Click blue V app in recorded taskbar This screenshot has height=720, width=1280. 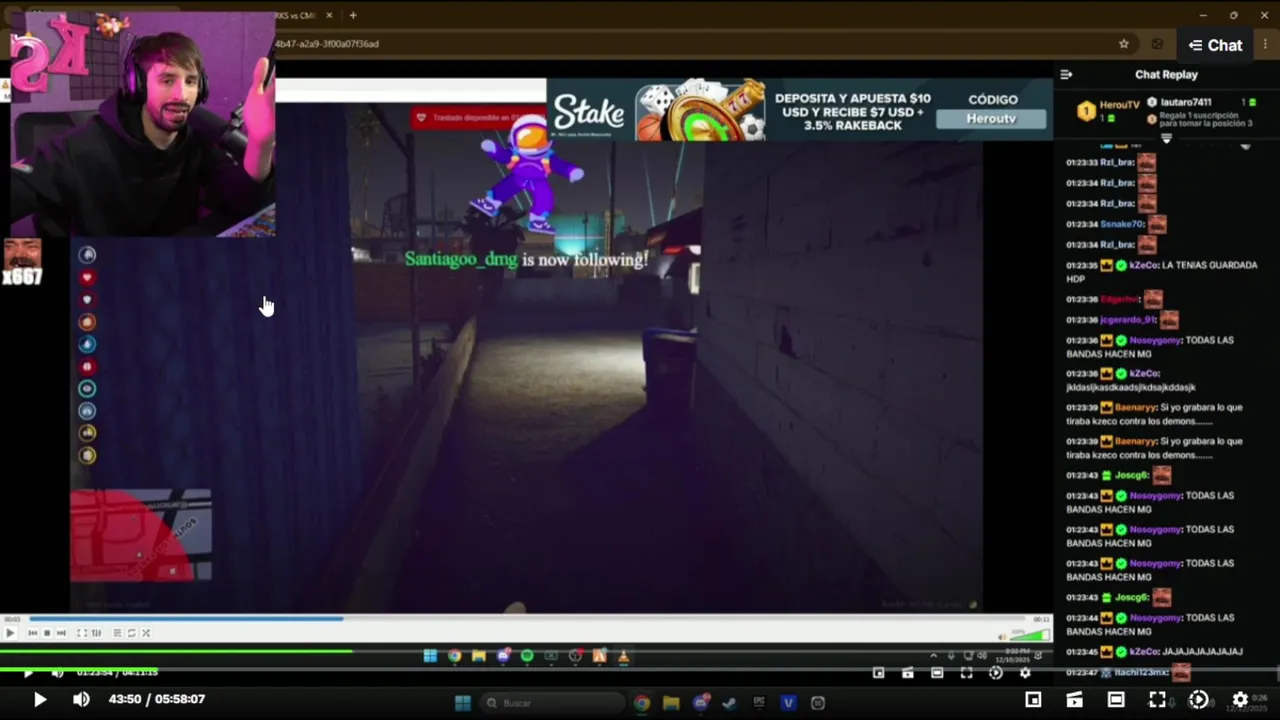(x=788, y=703)
